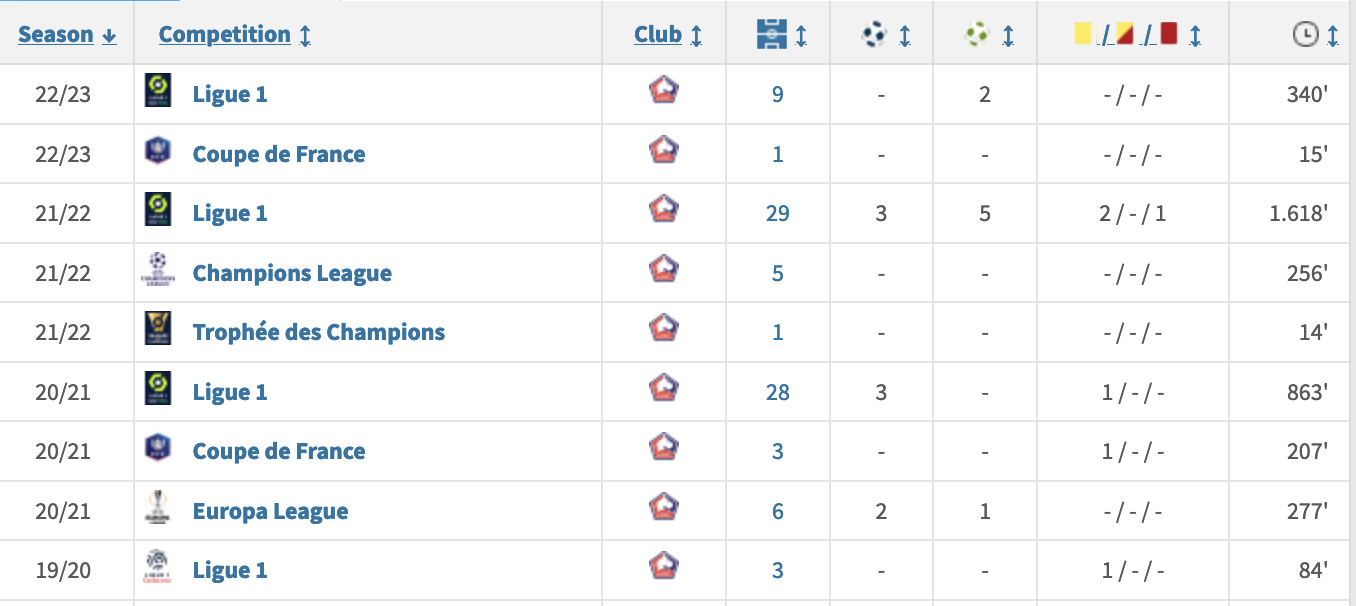Click the Europa League trophy logo
The height and width of the screenshot is (606, 1356).
[158, 509]
